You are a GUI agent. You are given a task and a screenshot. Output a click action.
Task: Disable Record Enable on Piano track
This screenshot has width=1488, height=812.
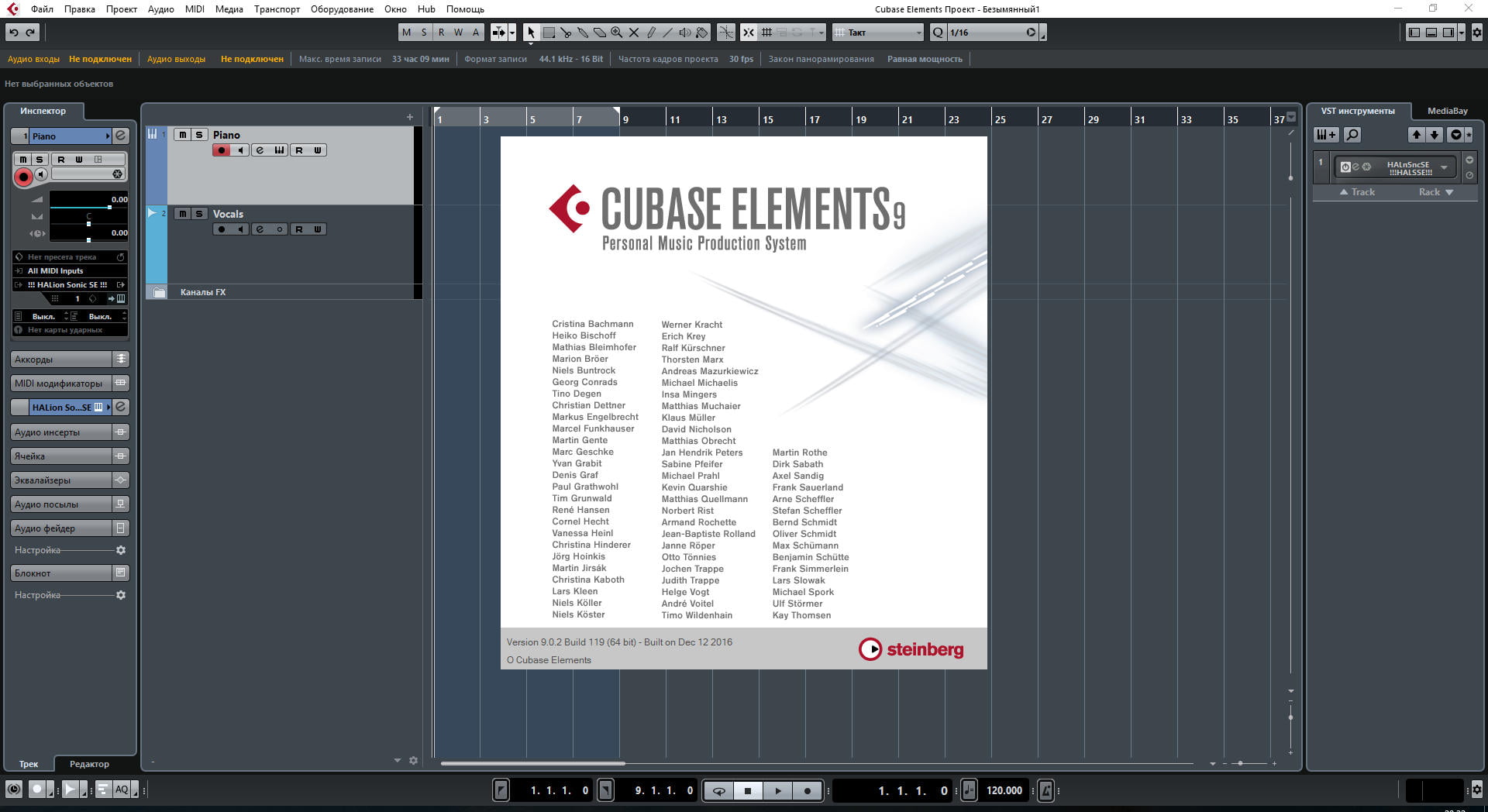click(x=222, y=150)
